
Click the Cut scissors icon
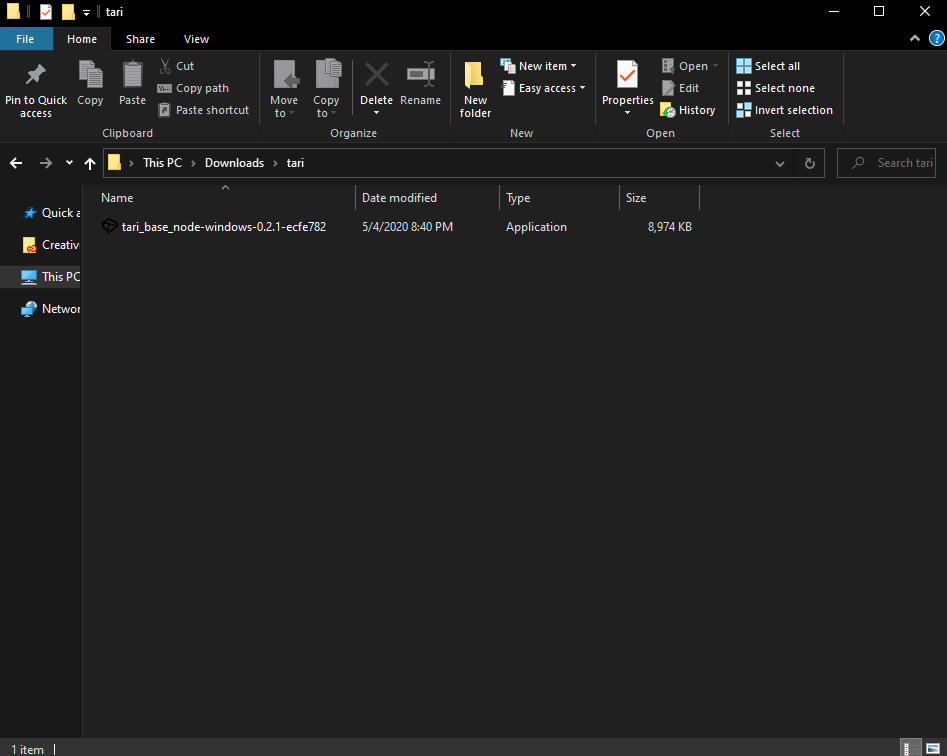(x=165, y=66)
